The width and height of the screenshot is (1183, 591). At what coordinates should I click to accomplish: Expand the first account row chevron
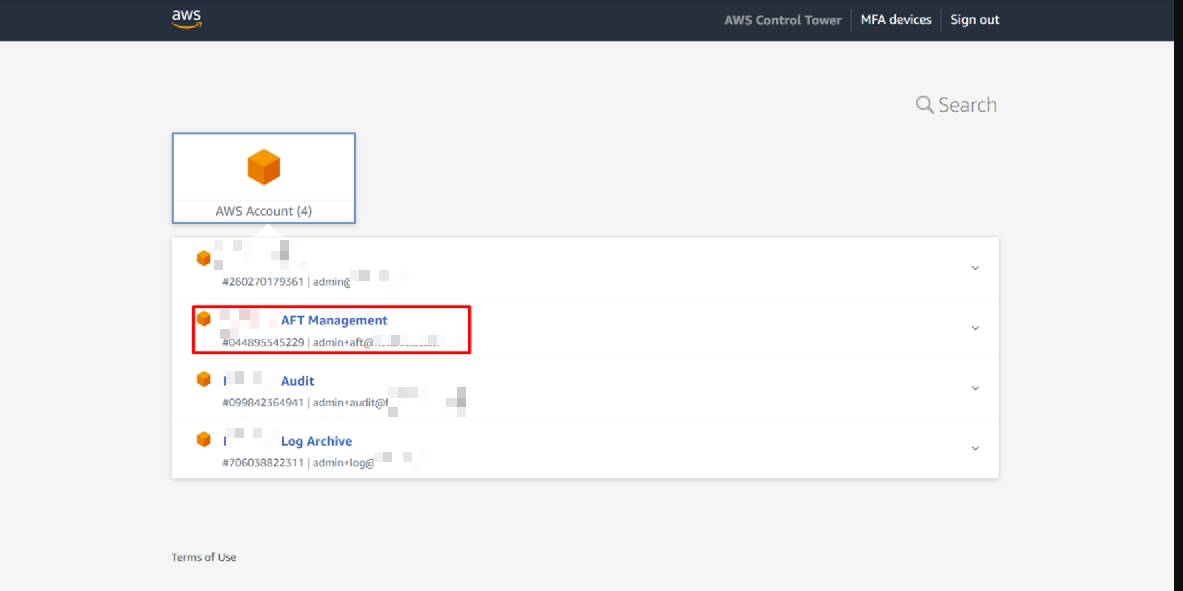[975, 268]
